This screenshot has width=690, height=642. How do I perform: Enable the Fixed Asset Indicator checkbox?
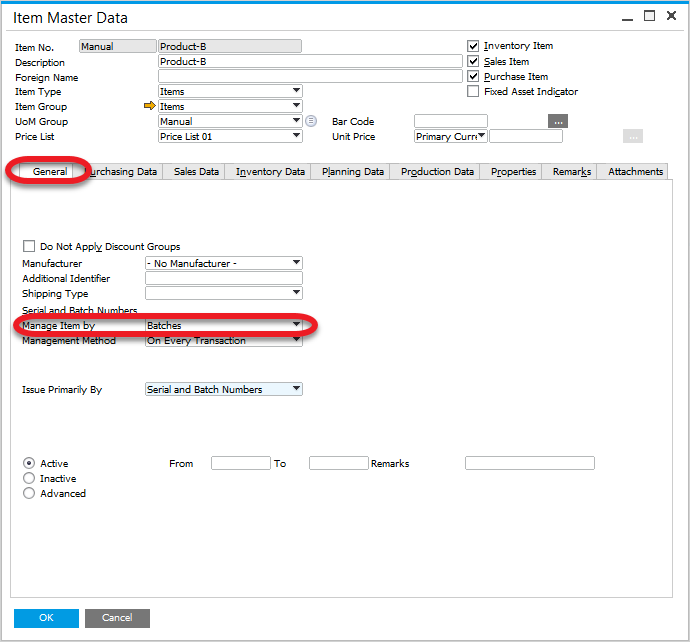click(x=473, y=91)
